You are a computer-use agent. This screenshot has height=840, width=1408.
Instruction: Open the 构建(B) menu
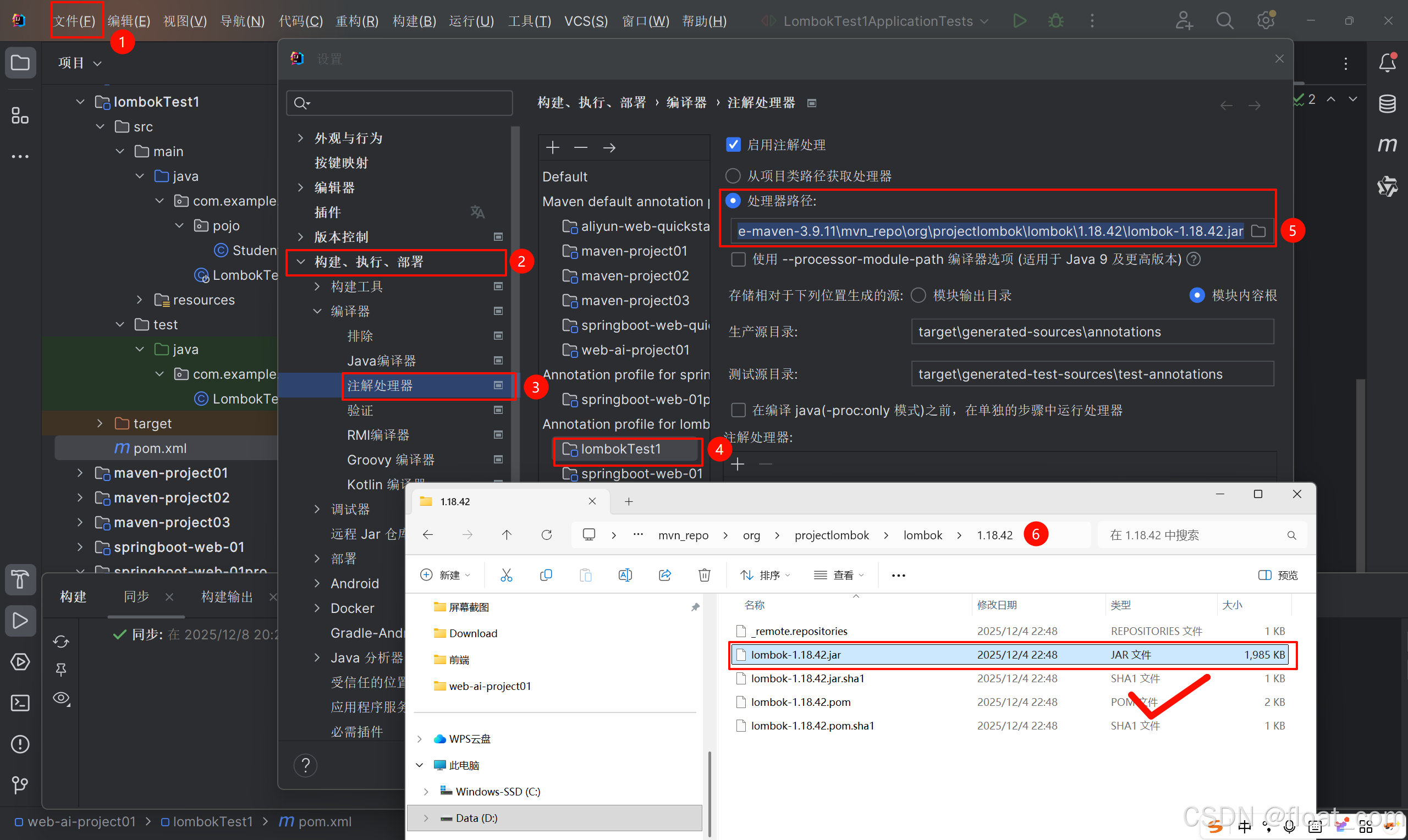click(x=414, y=21)
